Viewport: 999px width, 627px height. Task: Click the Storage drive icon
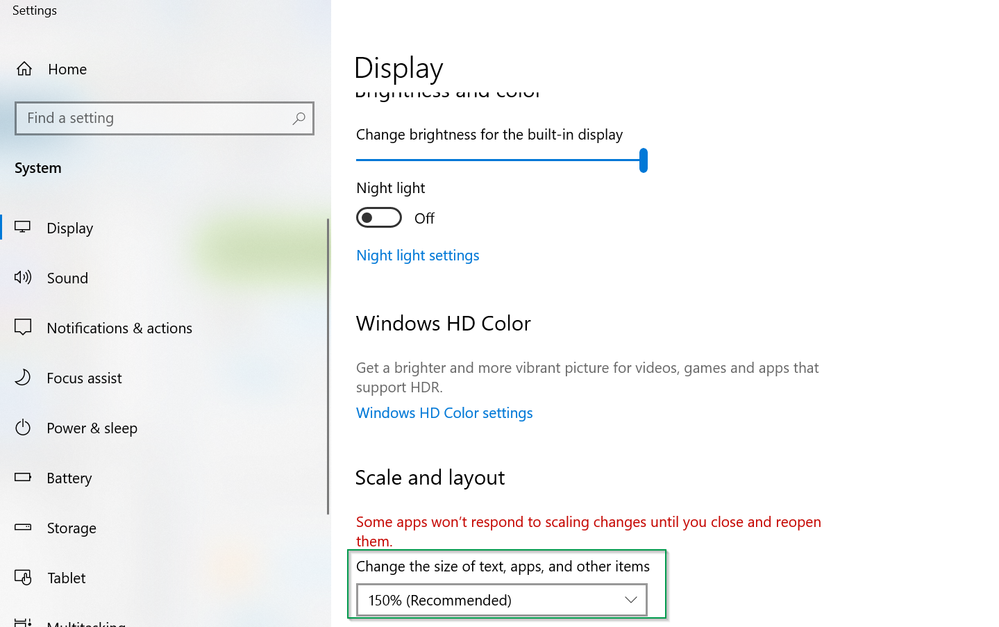click(23, 528)
